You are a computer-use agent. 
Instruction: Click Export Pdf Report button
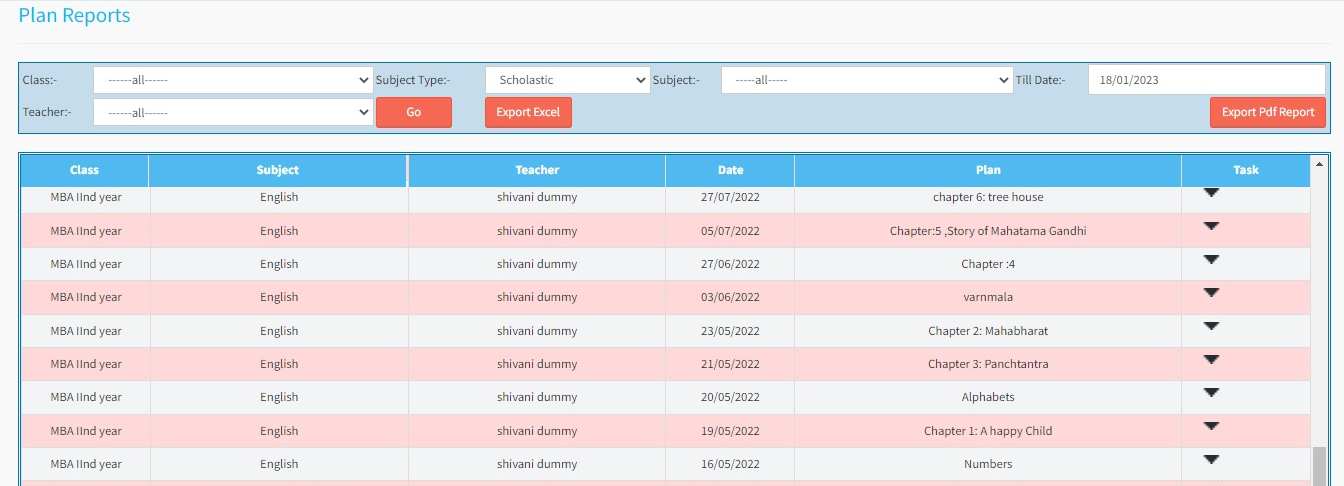(1267, 113)
